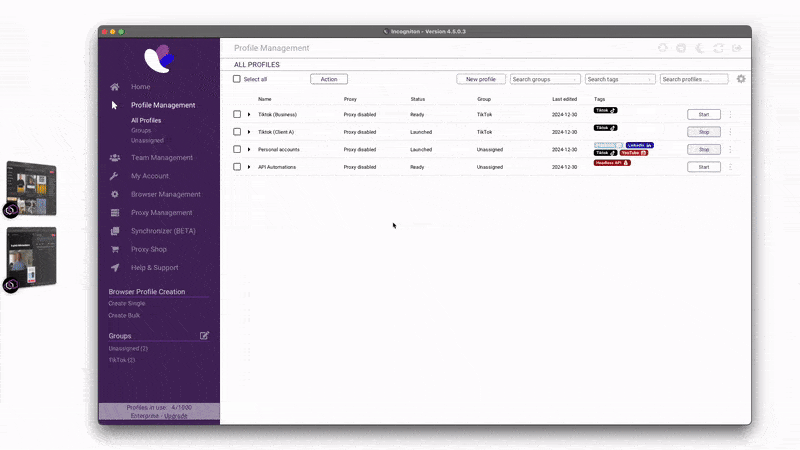This screenshot has height=450, width=800.
Task: Stop the Tiktok (Client A) profile
Action: [704, 132]
